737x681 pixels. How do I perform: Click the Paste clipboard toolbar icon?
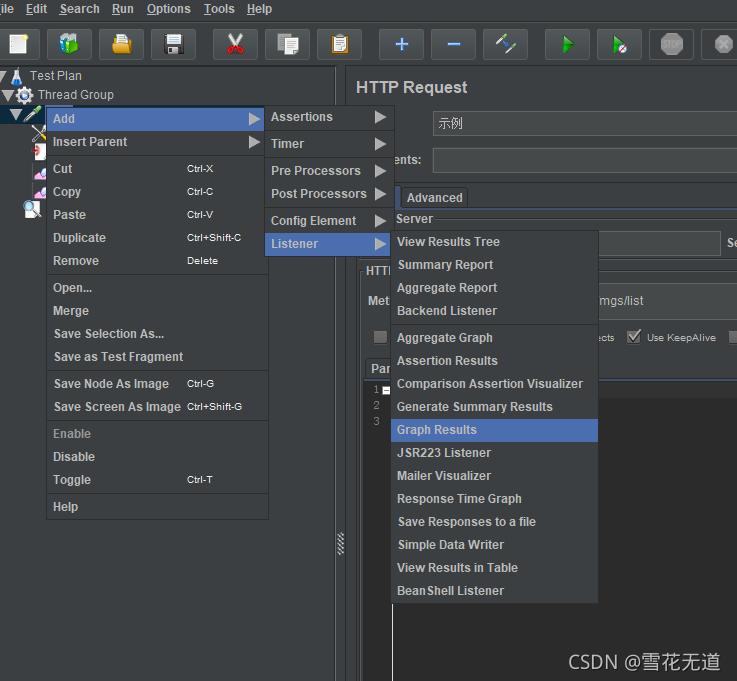click(x=340, y=44)
